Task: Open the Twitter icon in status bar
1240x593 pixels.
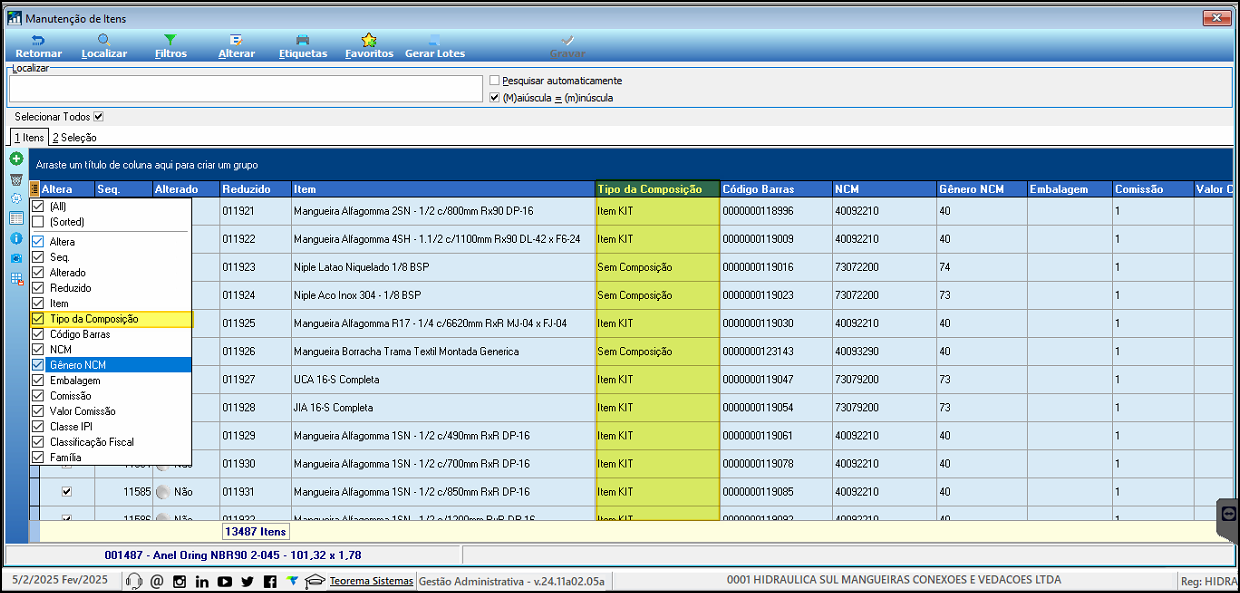Action: pyautogui.click(x=247, y=581)
